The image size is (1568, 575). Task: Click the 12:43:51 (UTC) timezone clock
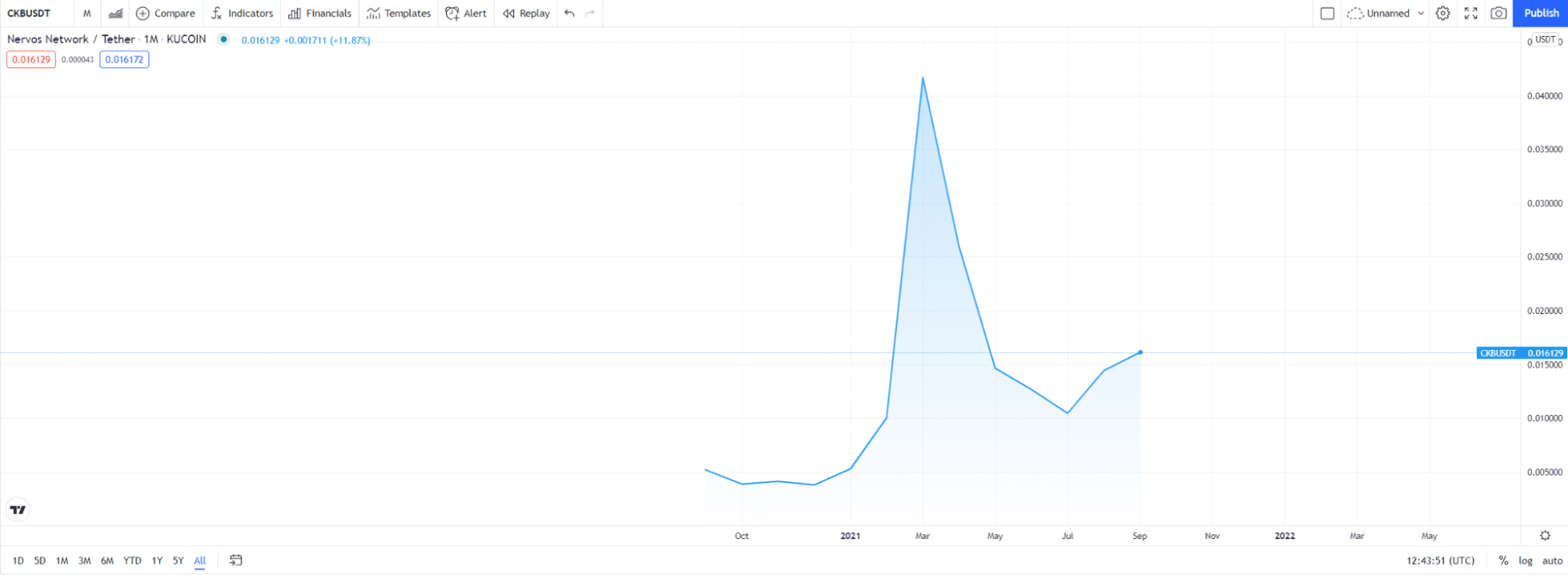(x=1440, y=561)
